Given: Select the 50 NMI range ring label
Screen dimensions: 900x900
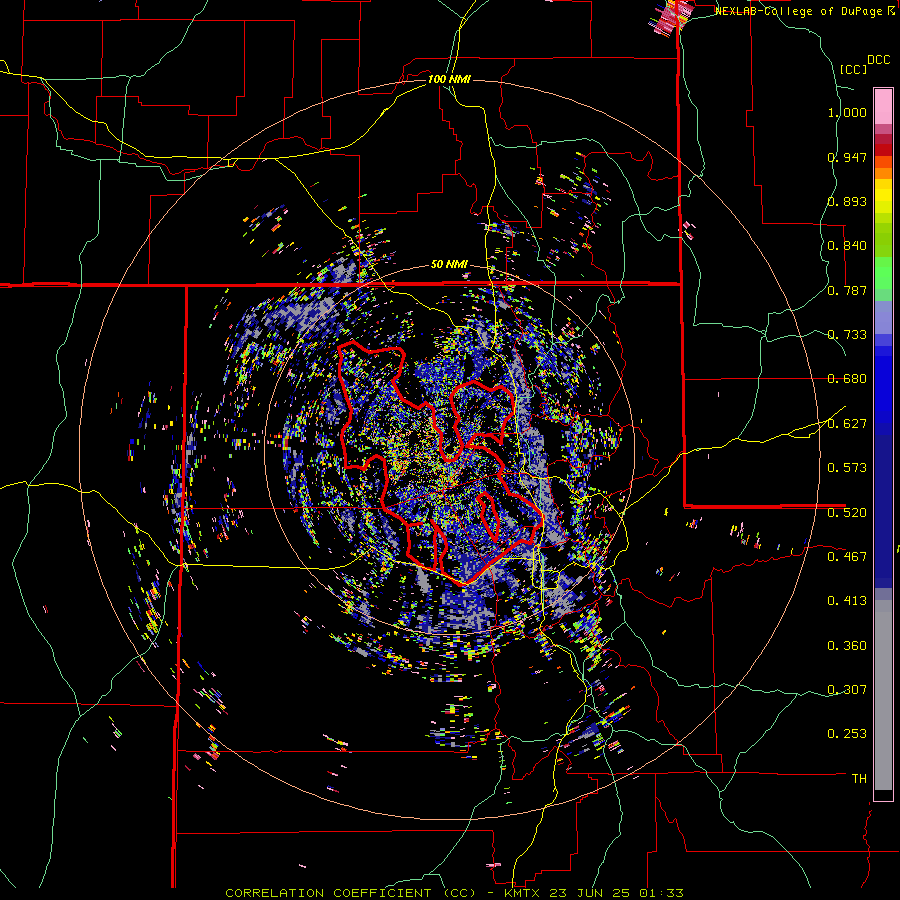Looking at the screenshot, I should 449,264.
